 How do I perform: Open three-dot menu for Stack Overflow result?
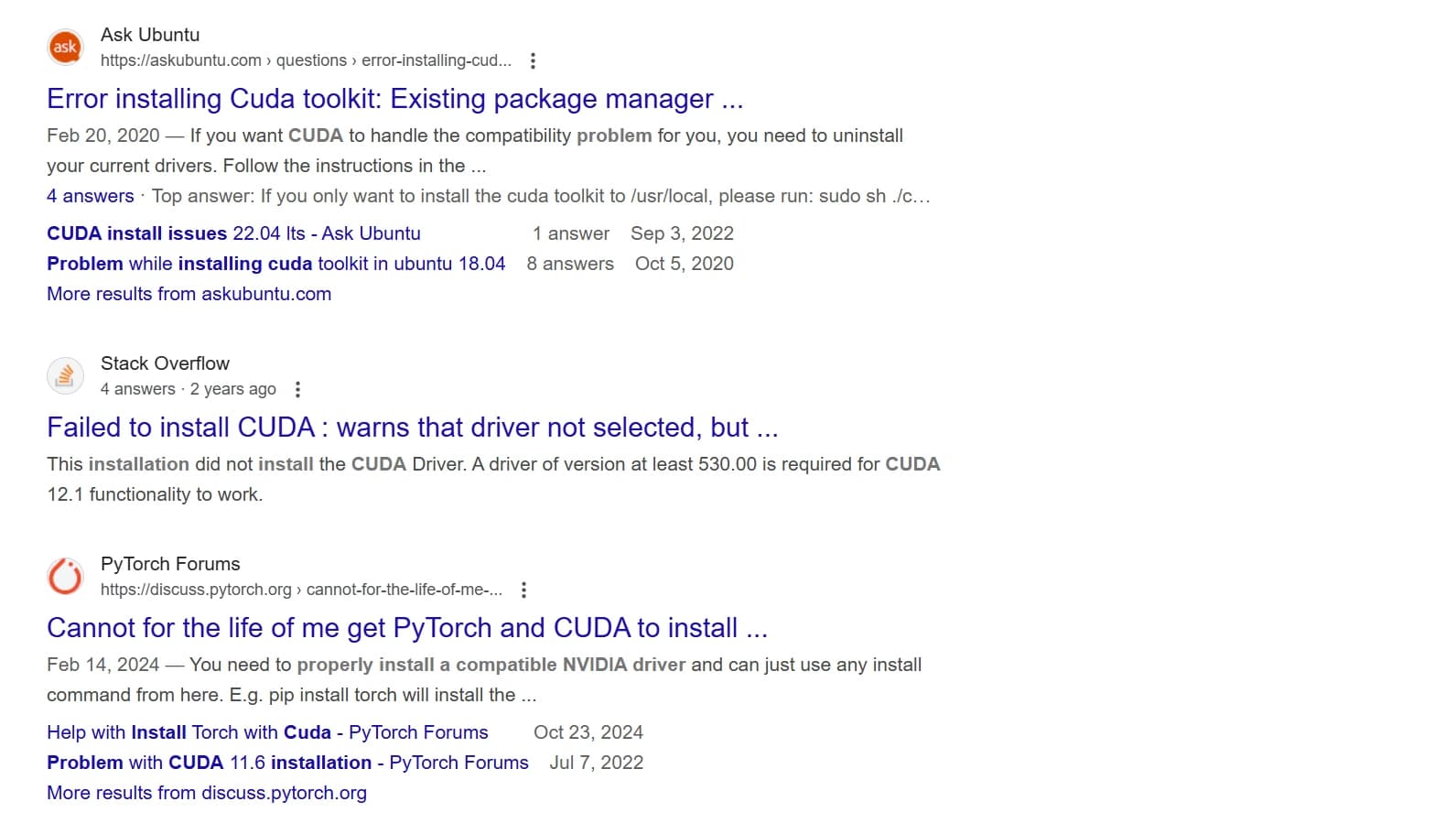click(x=297, y=390)
